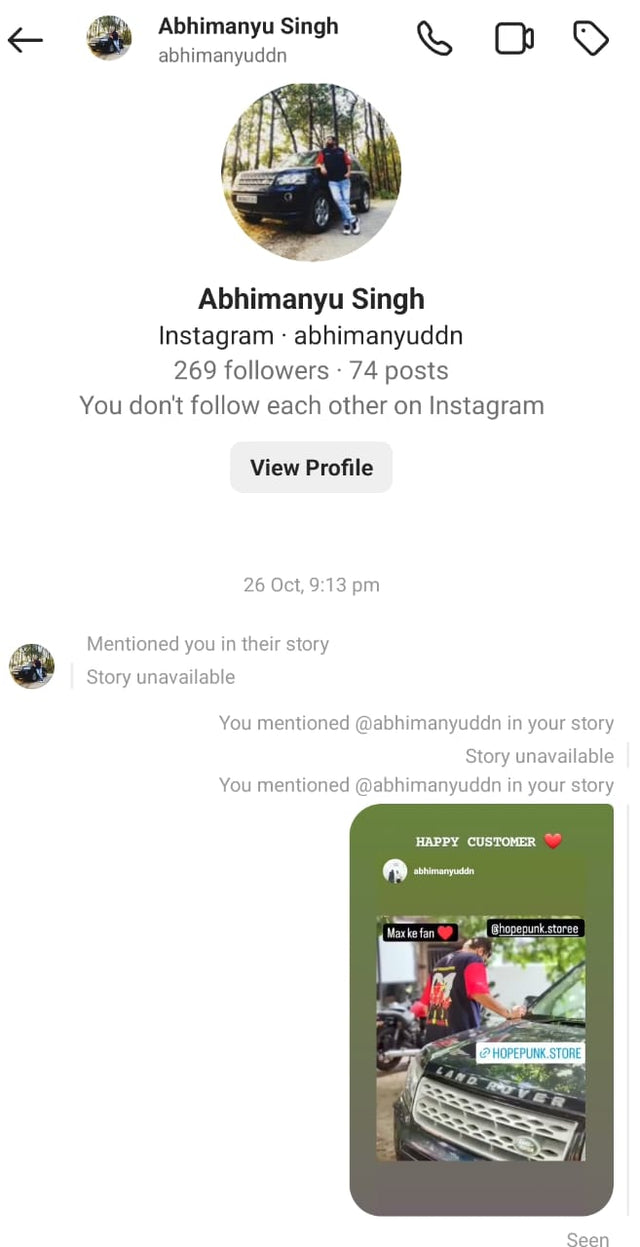640x1247 pixels.
Task: Tap the header name Abhimanyu Singh
Action: 248,26
